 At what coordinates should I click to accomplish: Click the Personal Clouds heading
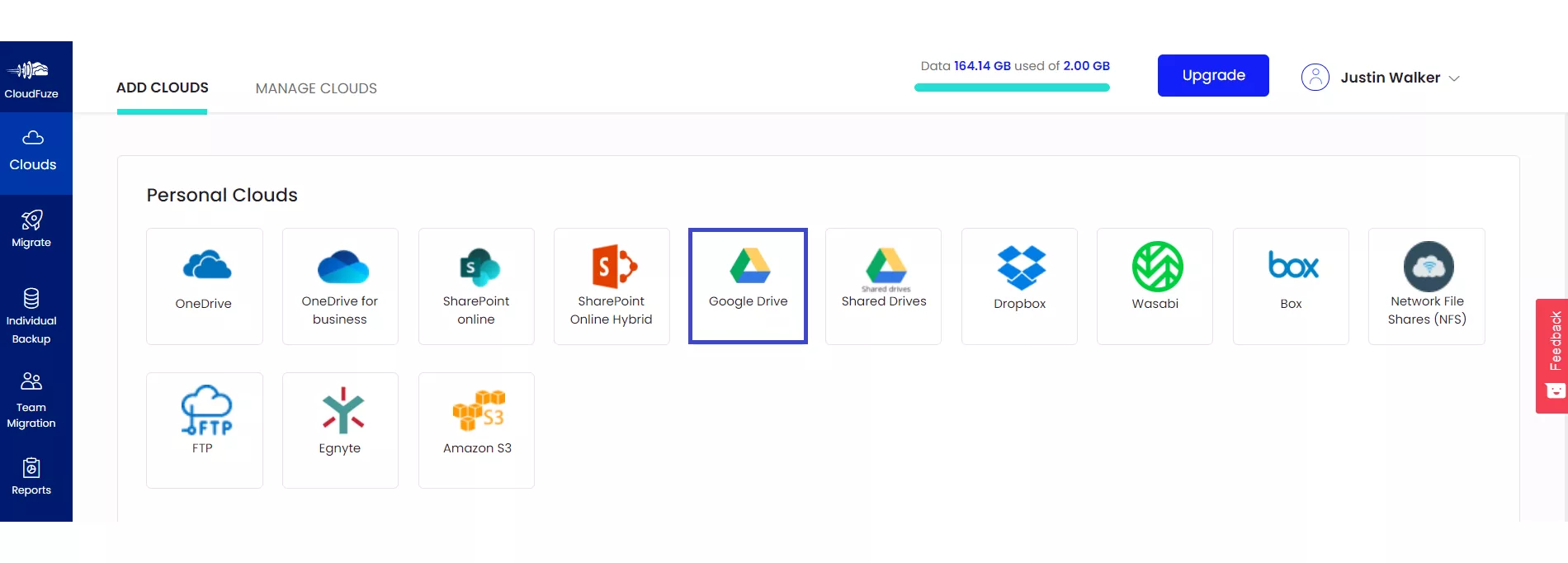pyautogui.click(x=222, y=195)
